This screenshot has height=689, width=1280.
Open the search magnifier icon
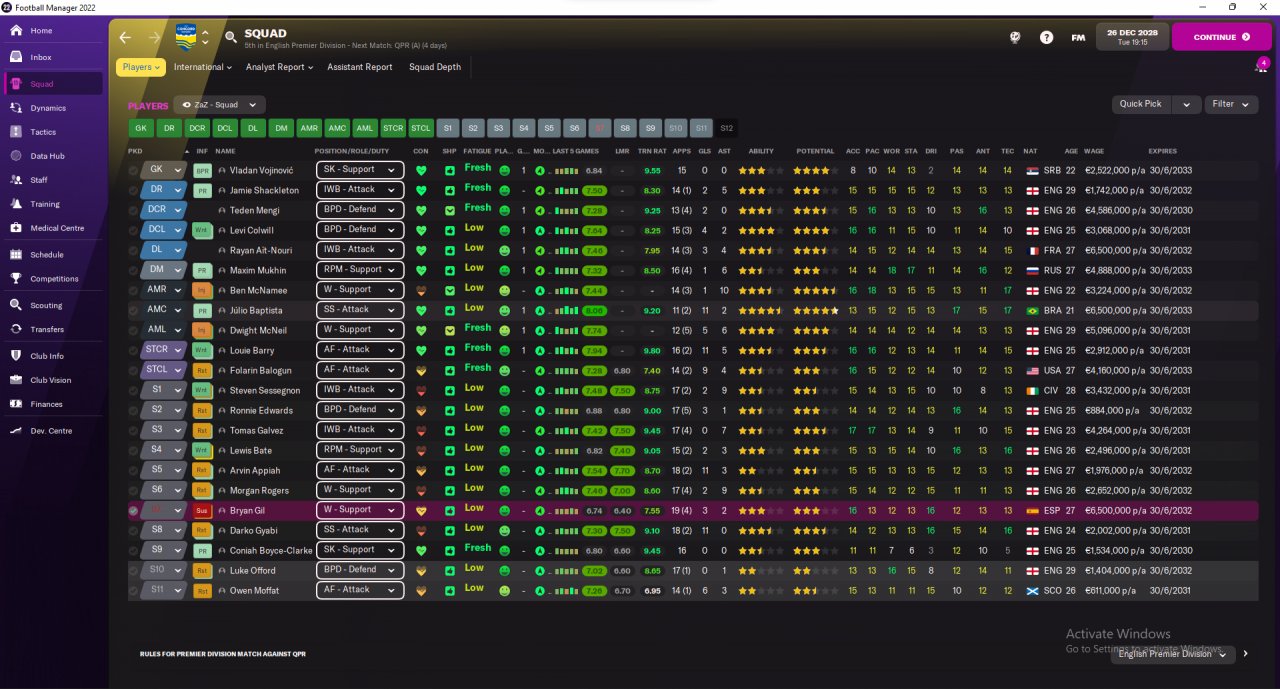231,37
